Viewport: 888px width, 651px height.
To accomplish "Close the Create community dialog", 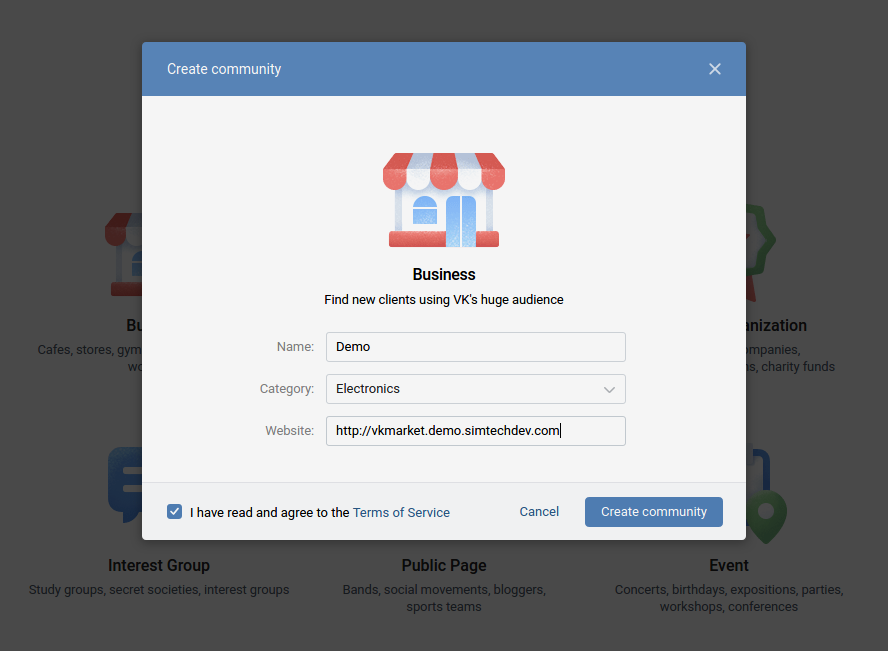I will tap(715, 69).
